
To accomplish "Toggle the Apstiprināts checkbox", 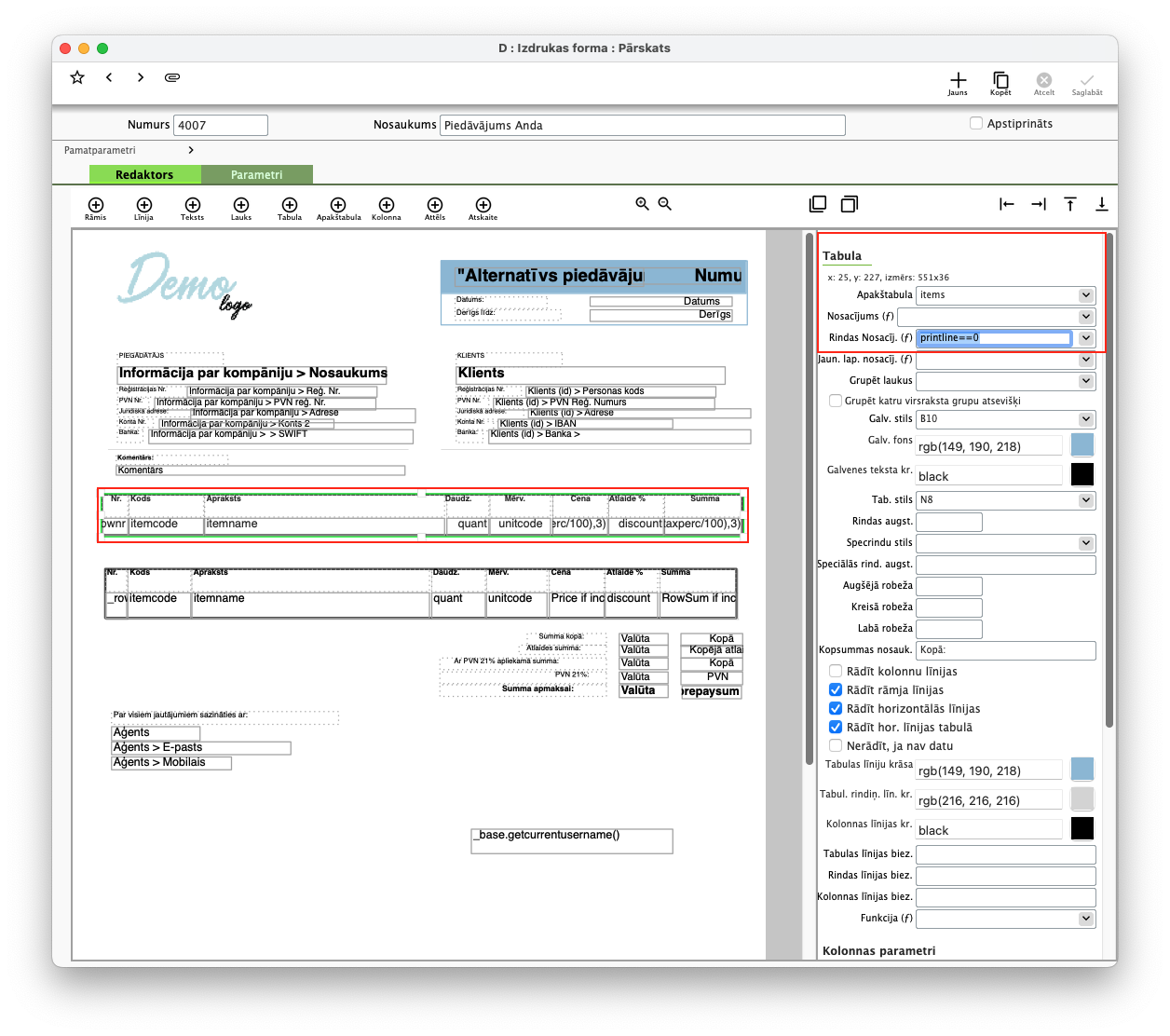I will (x=976, y=123).
